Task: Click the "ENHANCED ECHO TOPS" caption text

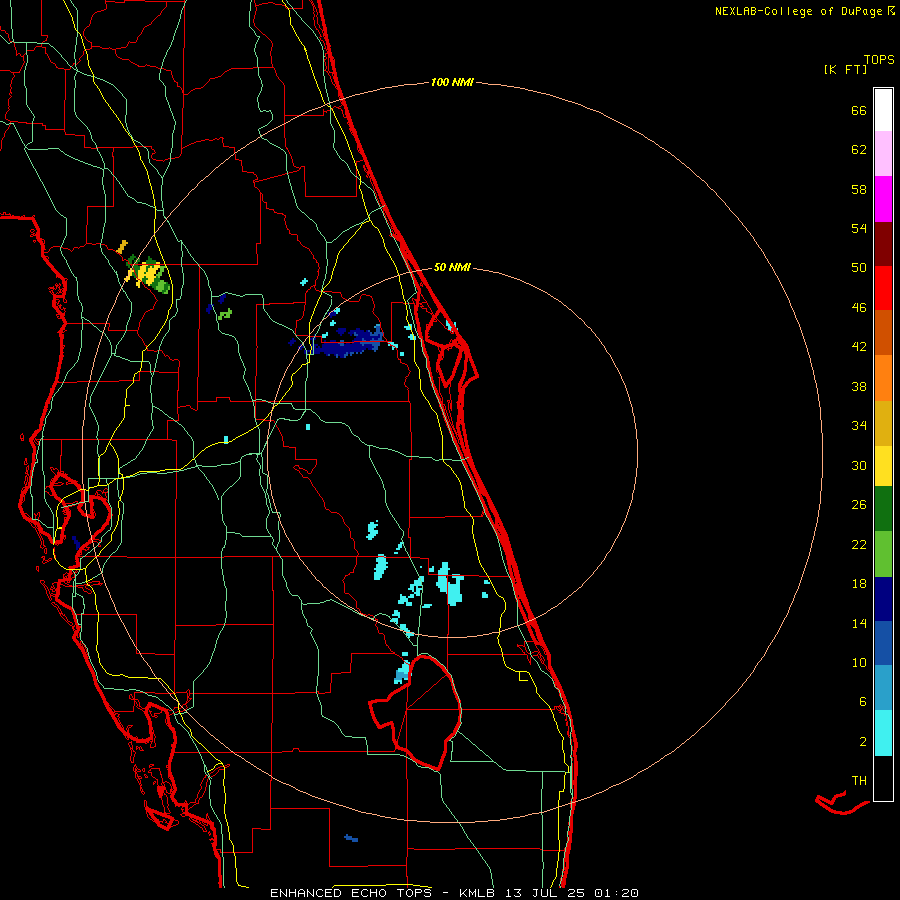Action: 351,893
